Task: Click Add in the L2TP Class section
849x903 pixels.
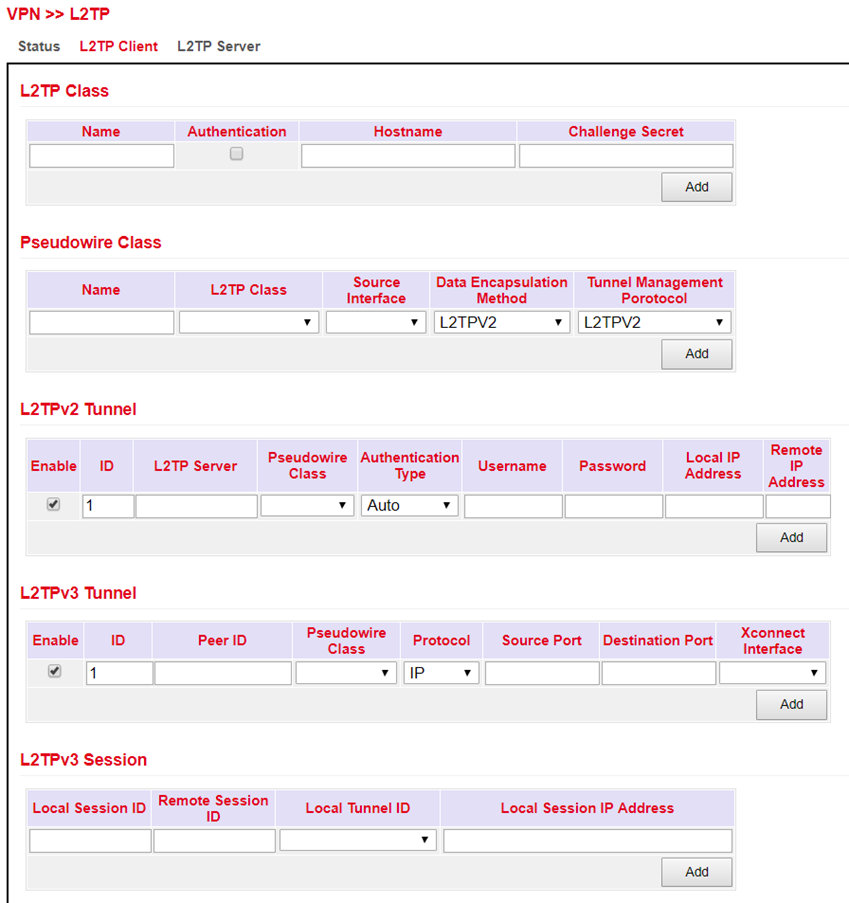Action: (697, 187)
